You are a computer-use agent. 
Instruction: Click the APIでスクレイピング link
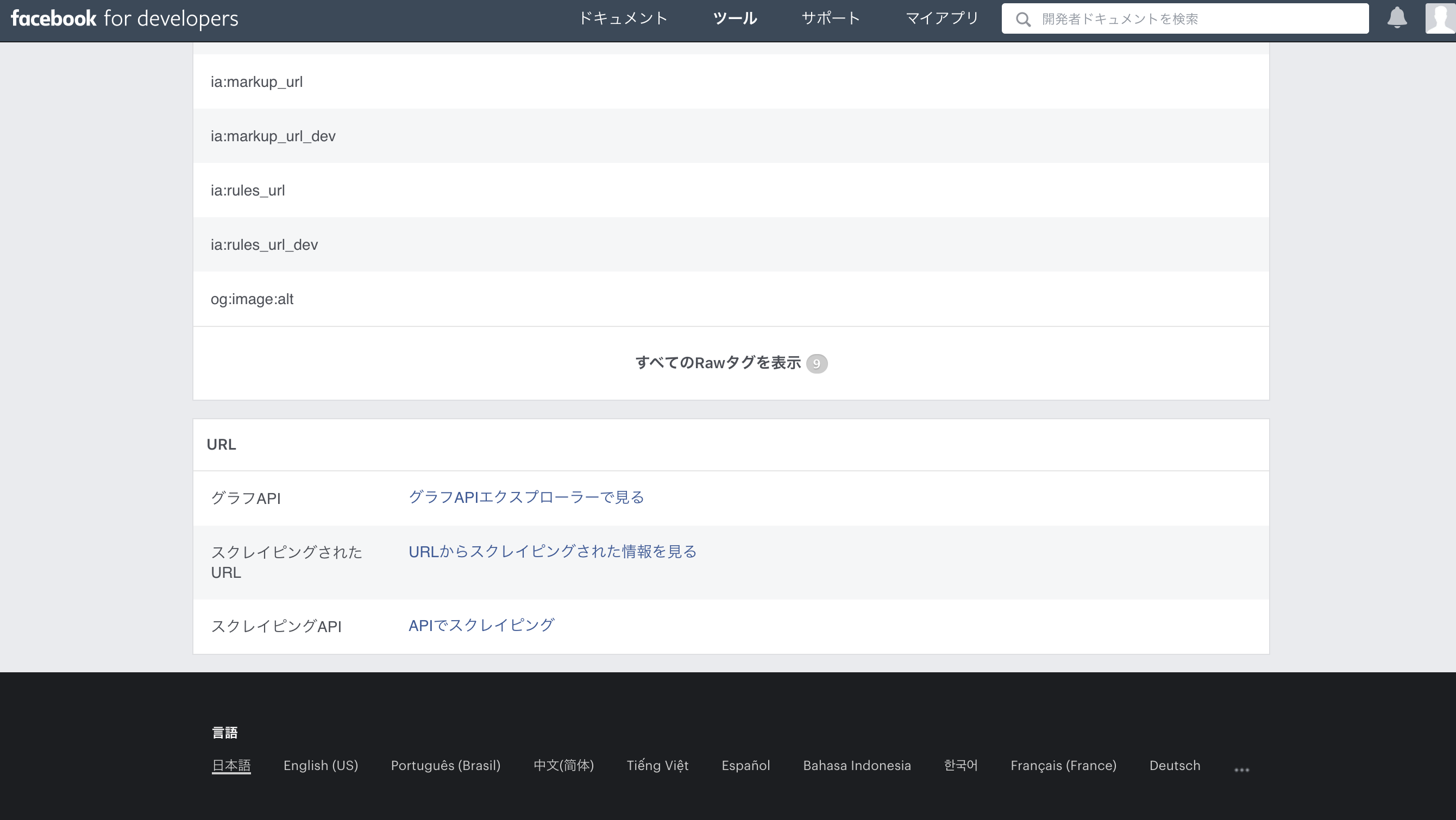[x=481, y=625]
